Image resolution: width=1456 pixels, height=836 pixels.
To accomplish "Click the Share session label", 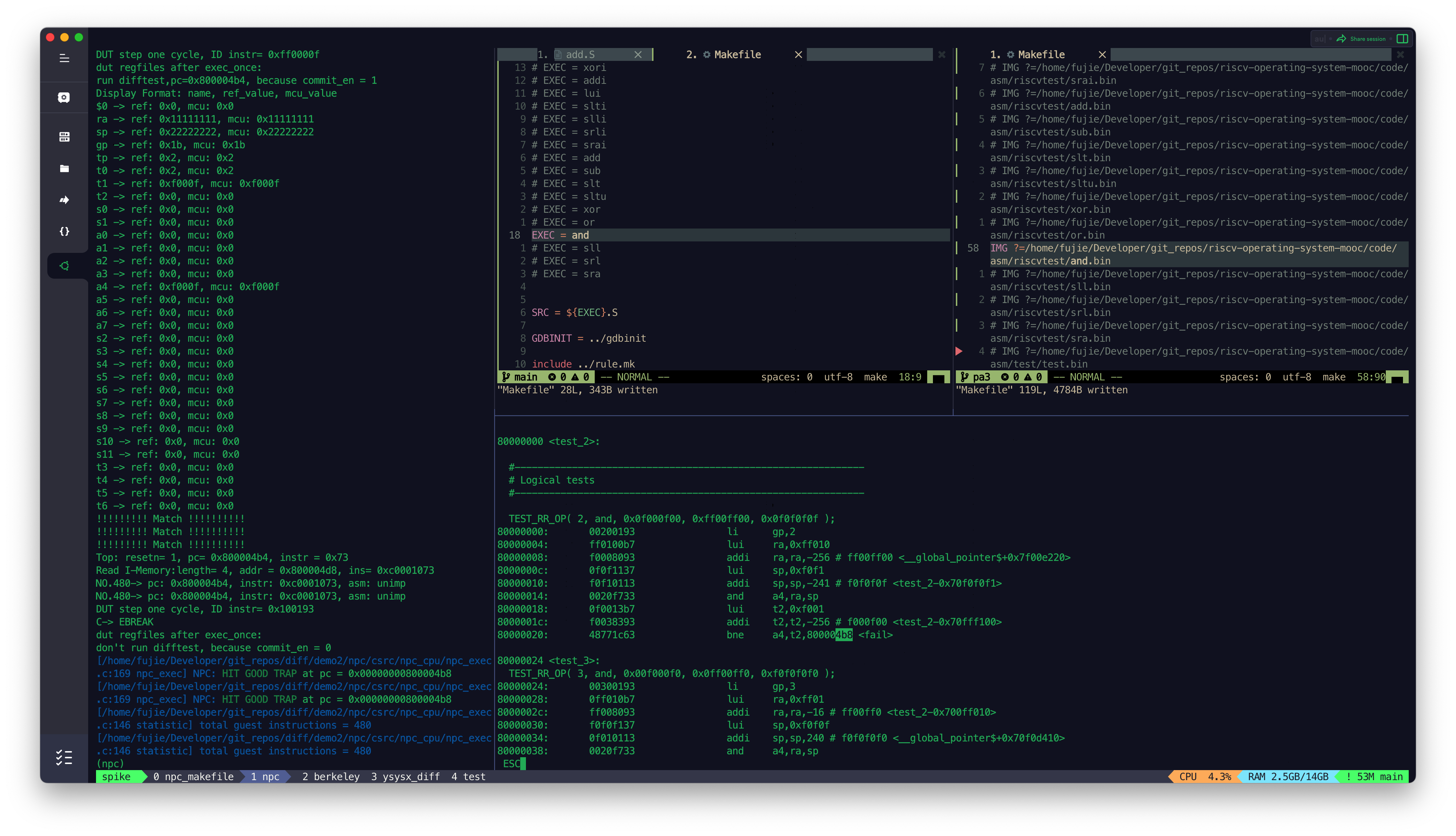I will point(1368,39).
